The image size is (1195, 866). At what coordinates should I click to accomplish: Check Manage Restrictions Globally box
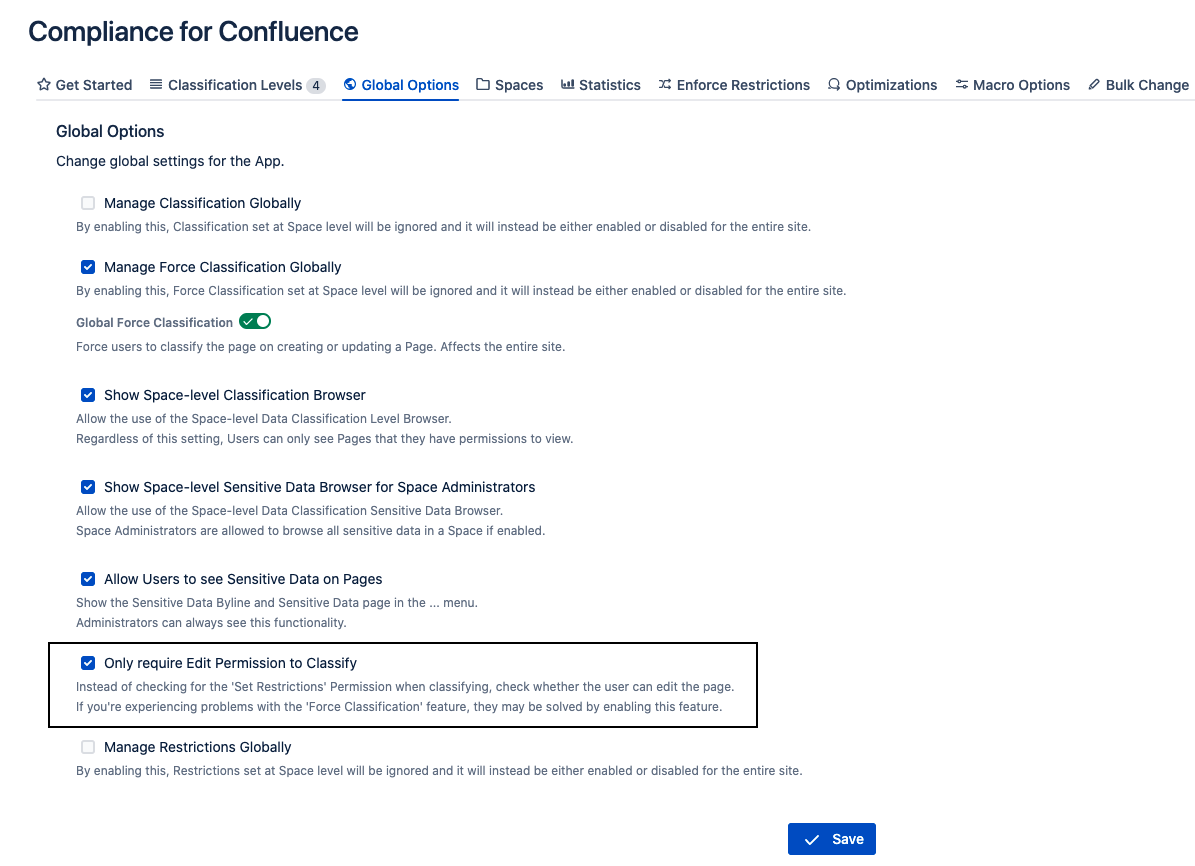(x=88, y=747)
